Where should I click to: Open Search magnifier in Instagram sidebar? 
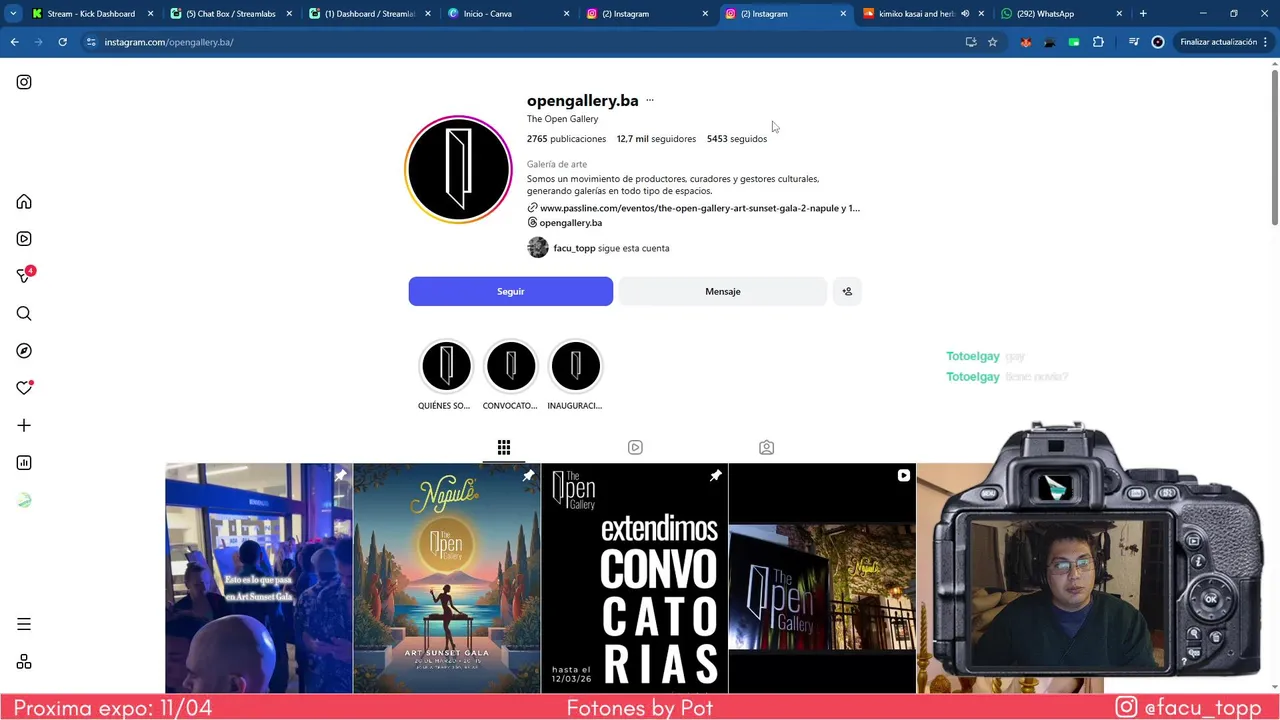(x=24, y=314)
